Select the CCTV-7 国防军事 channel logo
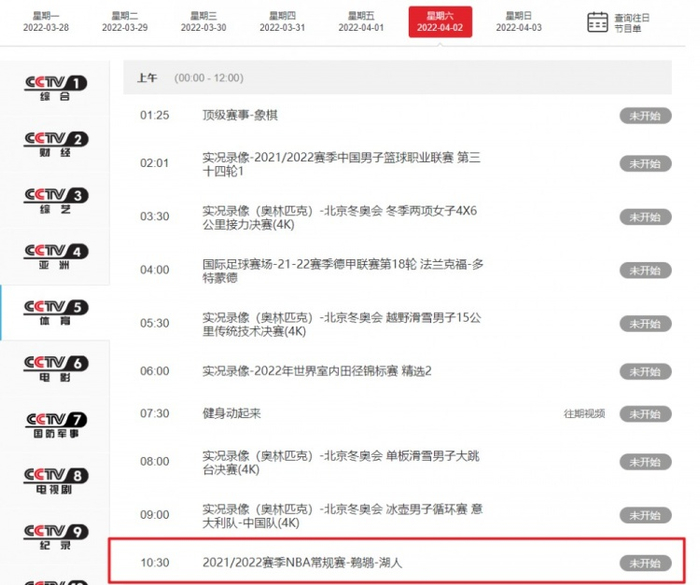The height and width of the screenshot is (585, 700). (x=55, y=425)
